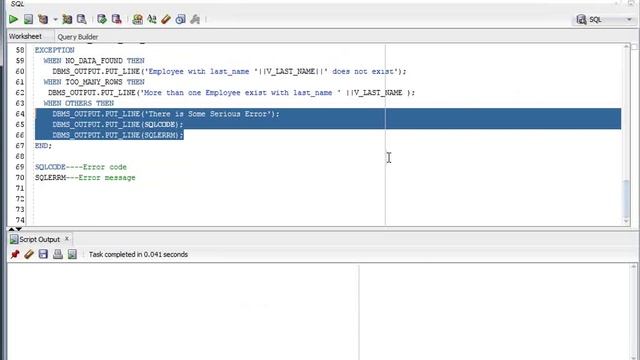Click line number 74 in the gutter
Screen dimensions: 640x360
(20, 220)
